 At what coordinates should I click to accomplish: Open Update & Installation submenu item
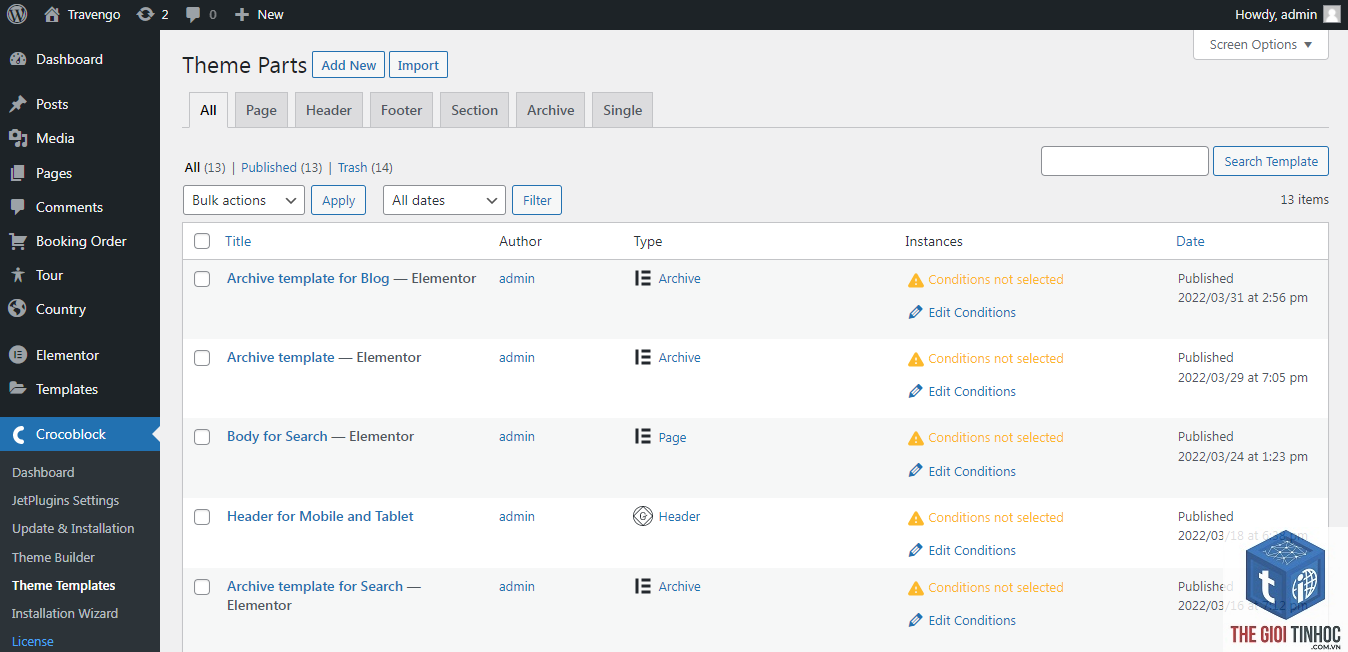coord(73,528)
